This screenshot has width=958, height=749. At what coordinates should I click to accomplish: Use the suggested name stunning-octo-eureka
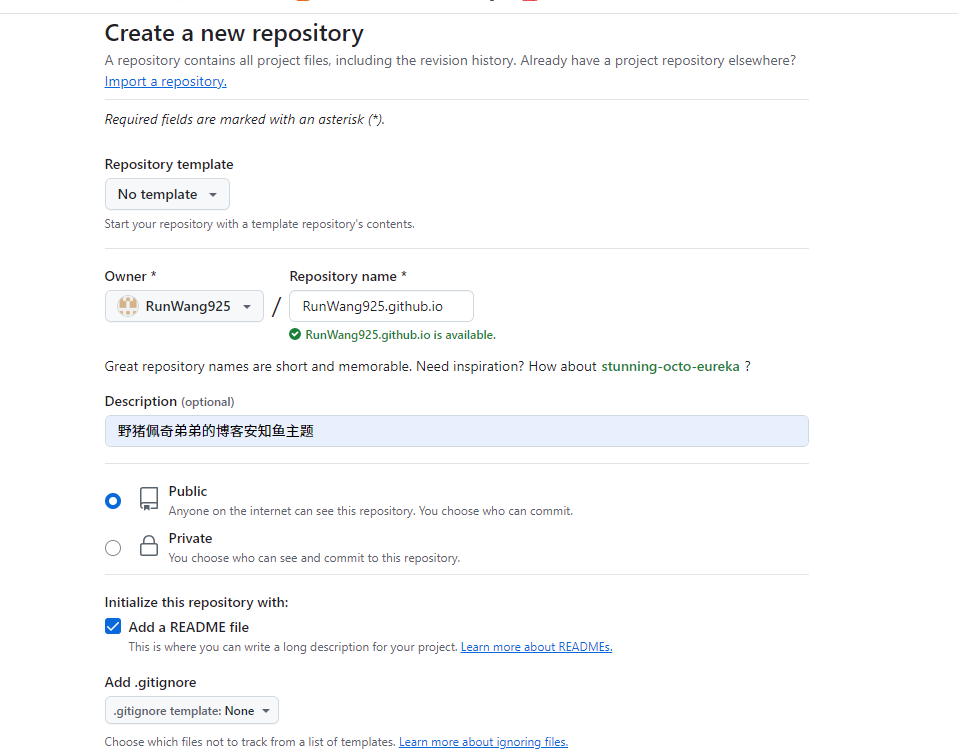point(670,366)
